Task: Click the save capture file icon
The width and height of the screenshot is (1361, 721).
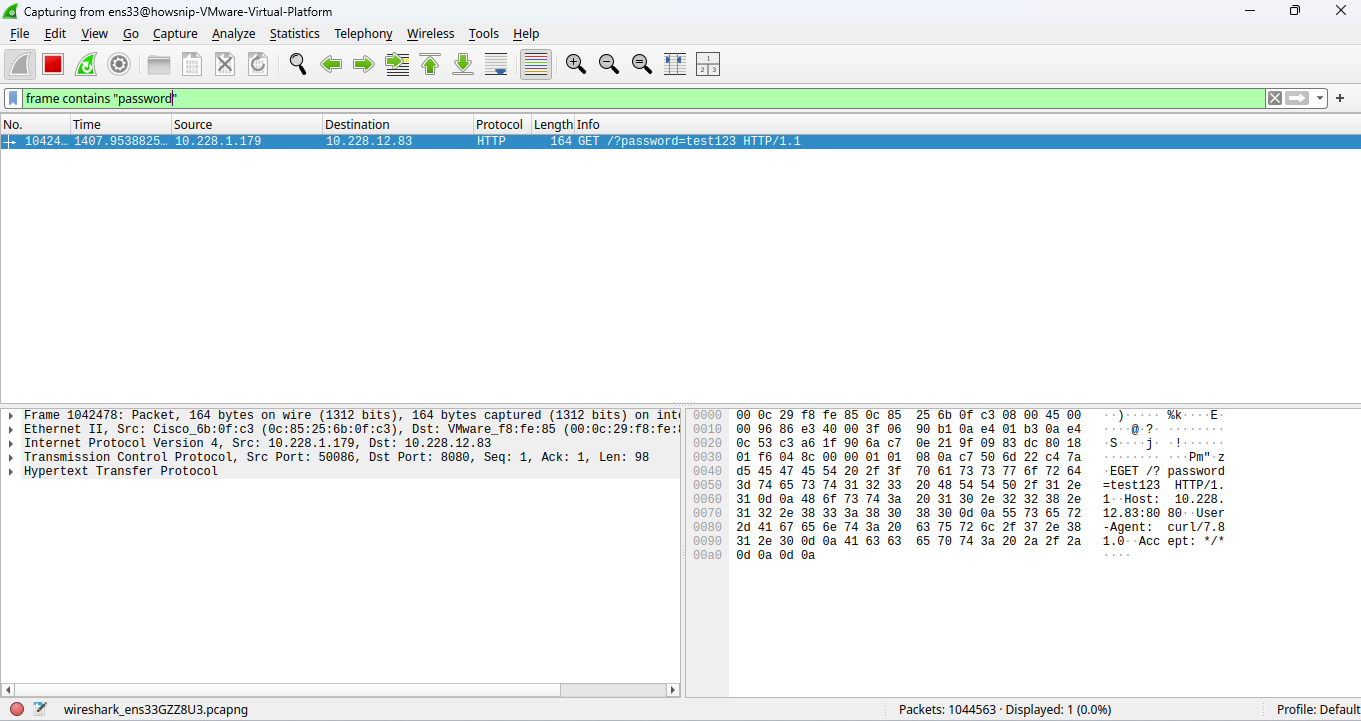Action: [192, 65]
